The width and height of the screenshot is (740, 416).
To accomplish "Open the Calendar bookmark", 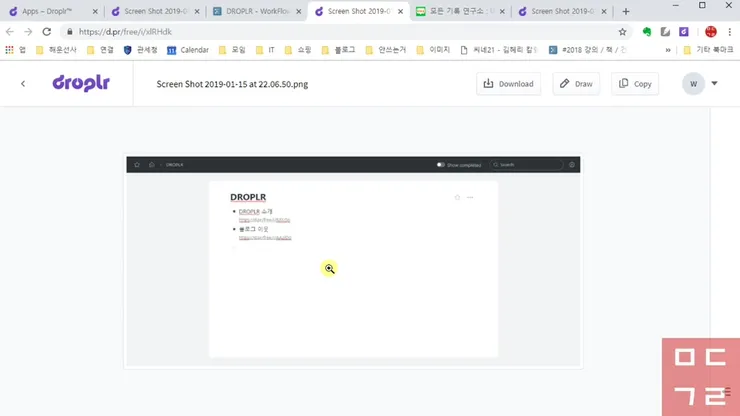I will [188, 50].
